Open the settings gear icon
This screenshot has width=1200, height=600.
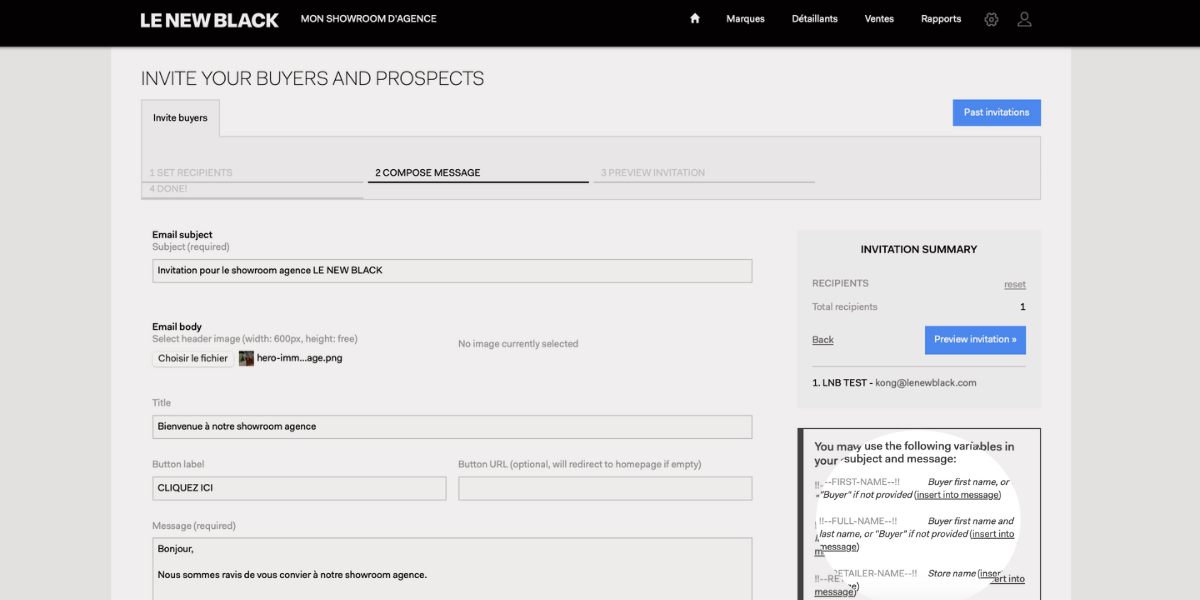coord(991,19)
